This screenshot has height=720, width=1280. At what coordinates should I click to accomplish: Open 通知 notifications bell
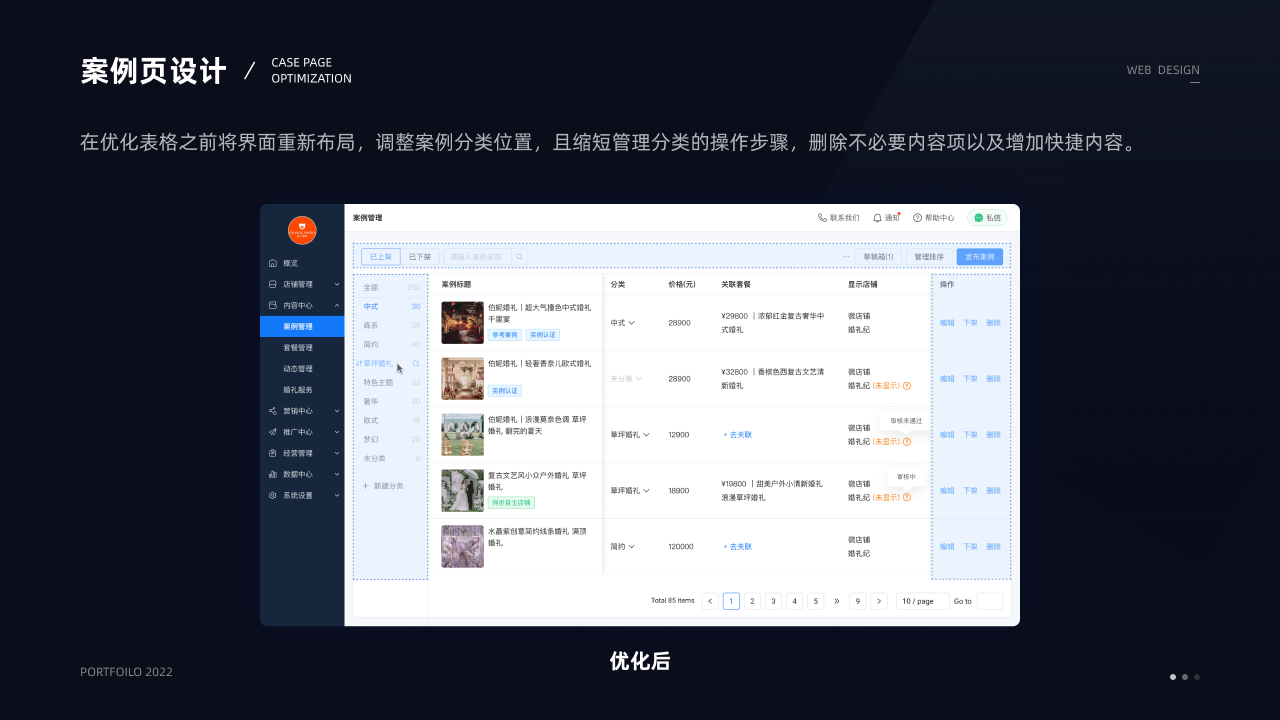click(x=886, y=217)
